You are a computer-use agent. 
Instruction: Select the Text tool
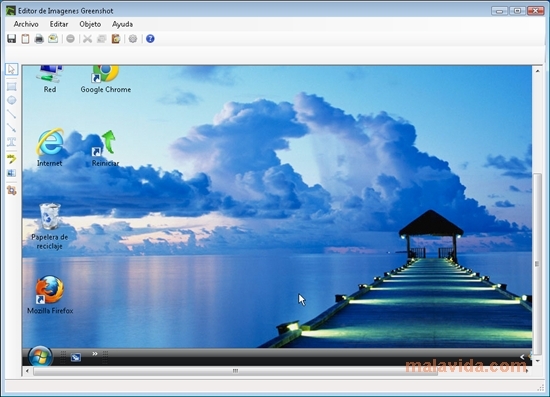click(12, 142)
